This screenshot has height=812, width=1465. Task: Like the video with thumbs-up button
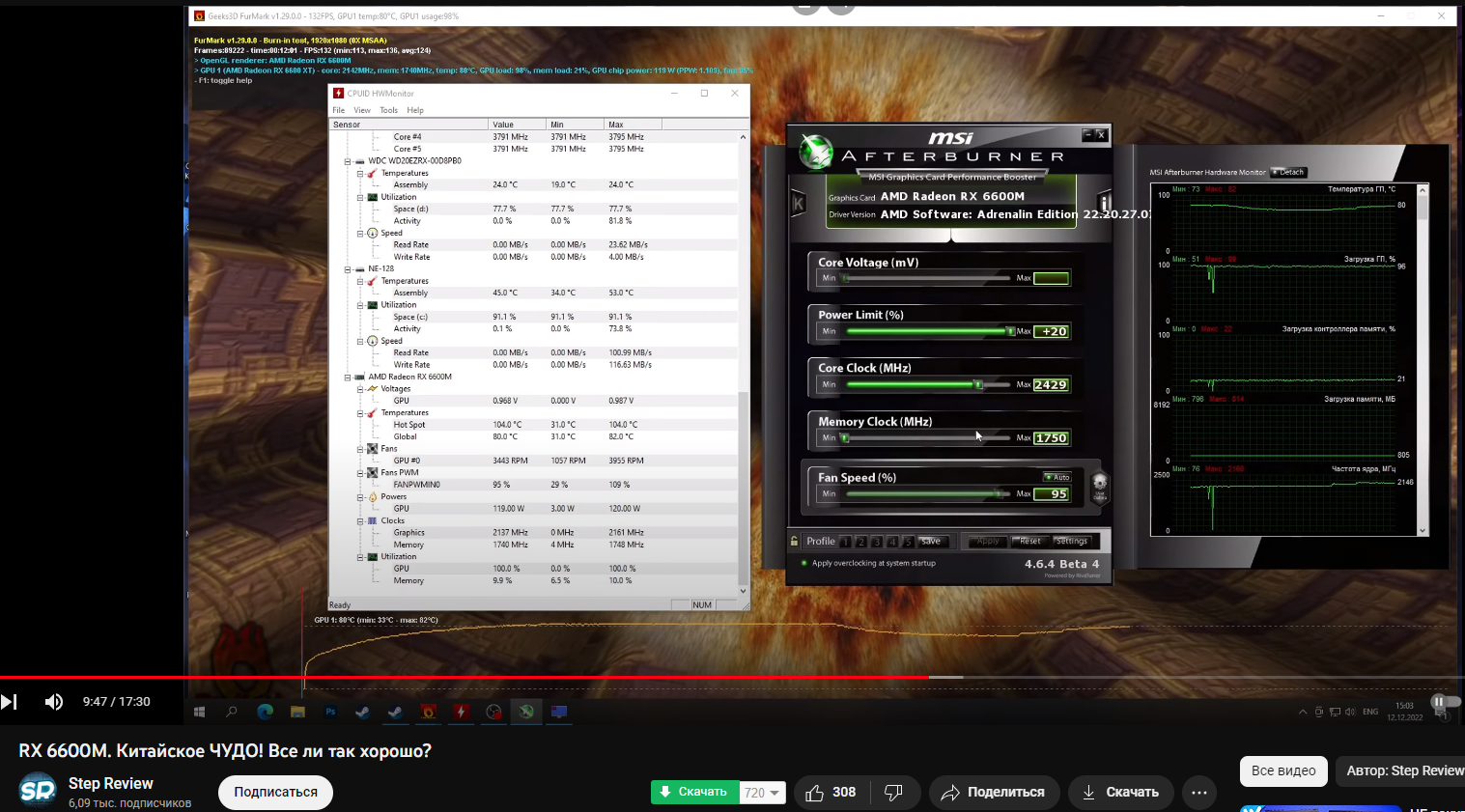831,793
